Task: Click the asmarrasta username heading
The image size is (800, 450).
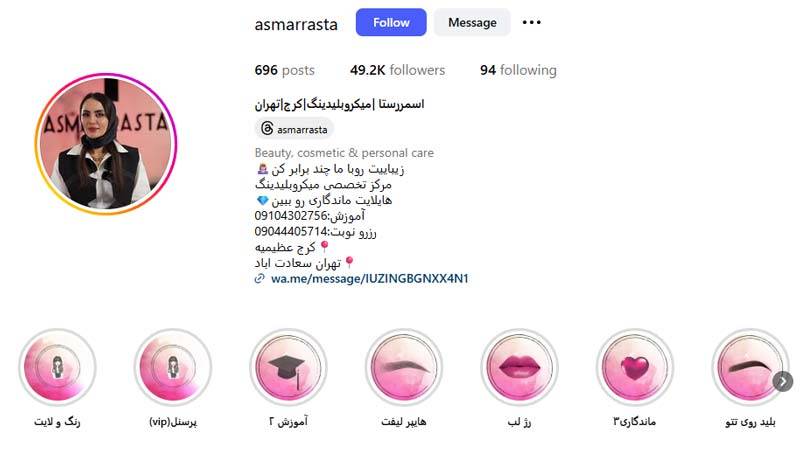Action: [296, 24]
